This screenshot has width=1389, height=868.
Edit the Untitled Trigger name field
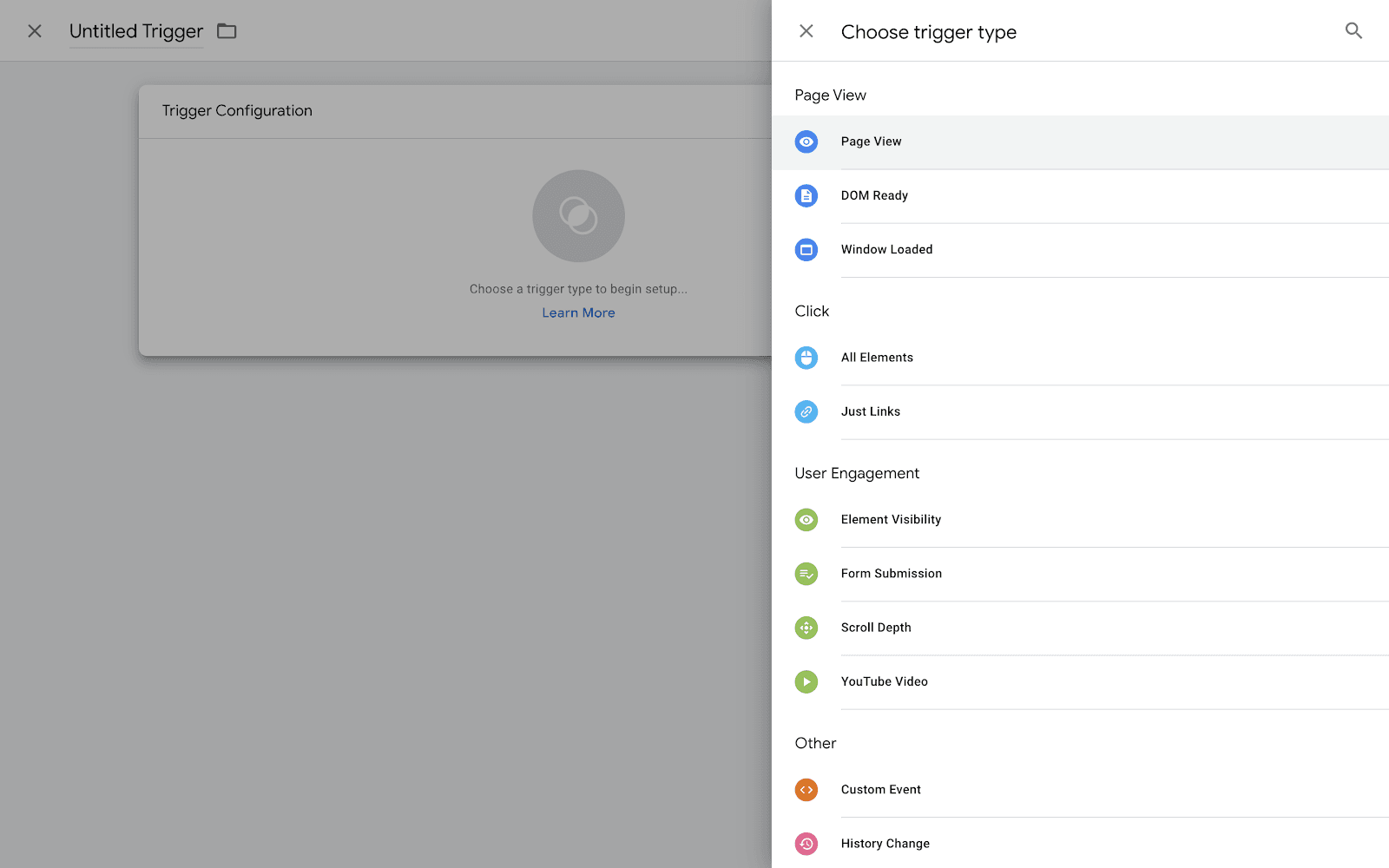point(136,31)
